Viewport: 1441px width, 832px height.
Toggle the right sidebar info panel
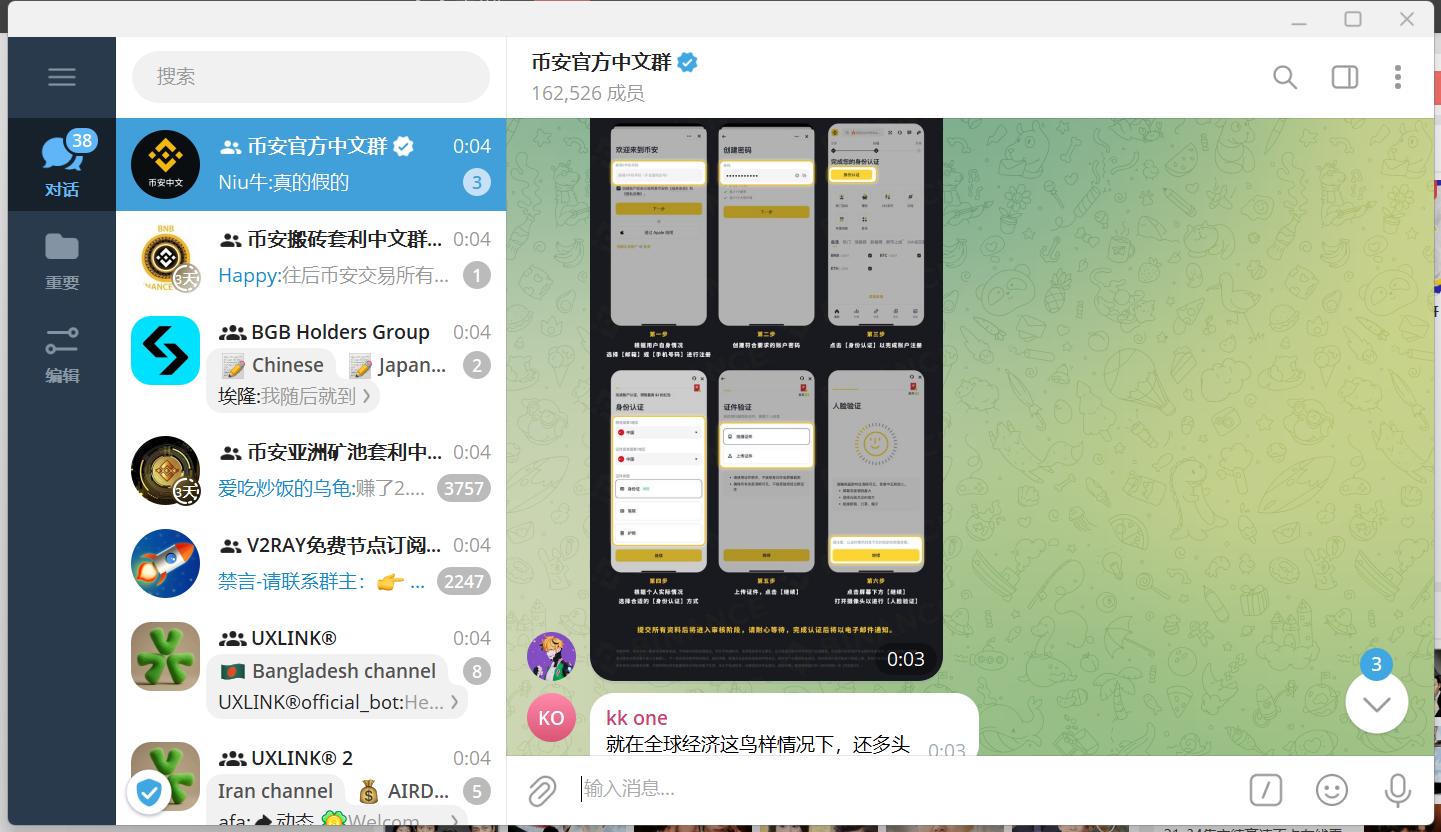[x=1345, y=77]
